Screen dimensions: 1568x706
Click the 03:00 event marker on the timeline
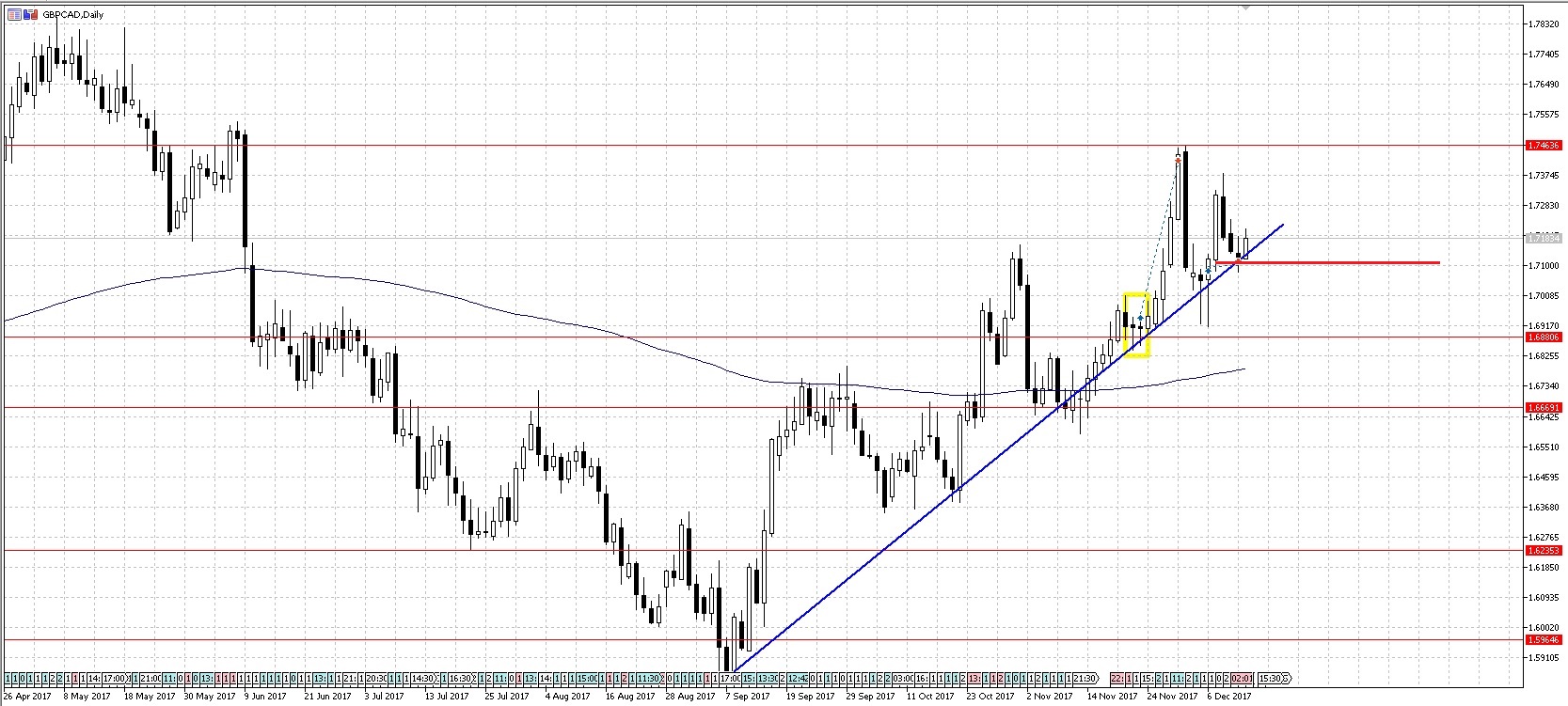pyautogui.click(x=903, y=678)
